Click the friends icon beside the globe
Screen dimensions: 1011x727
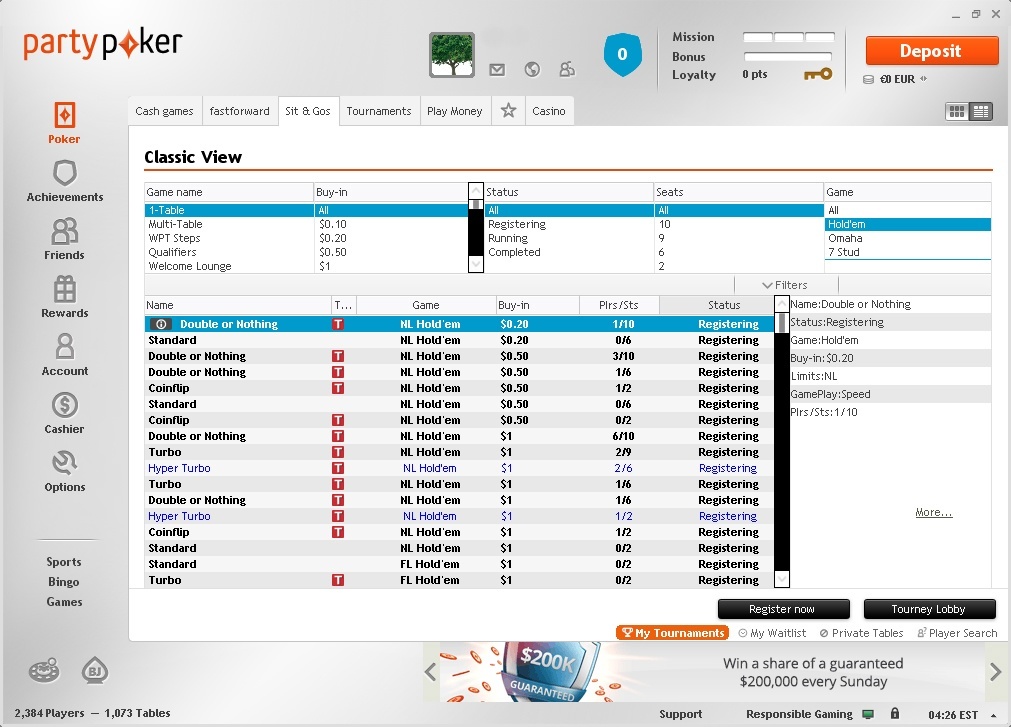[x=567, y=70]
